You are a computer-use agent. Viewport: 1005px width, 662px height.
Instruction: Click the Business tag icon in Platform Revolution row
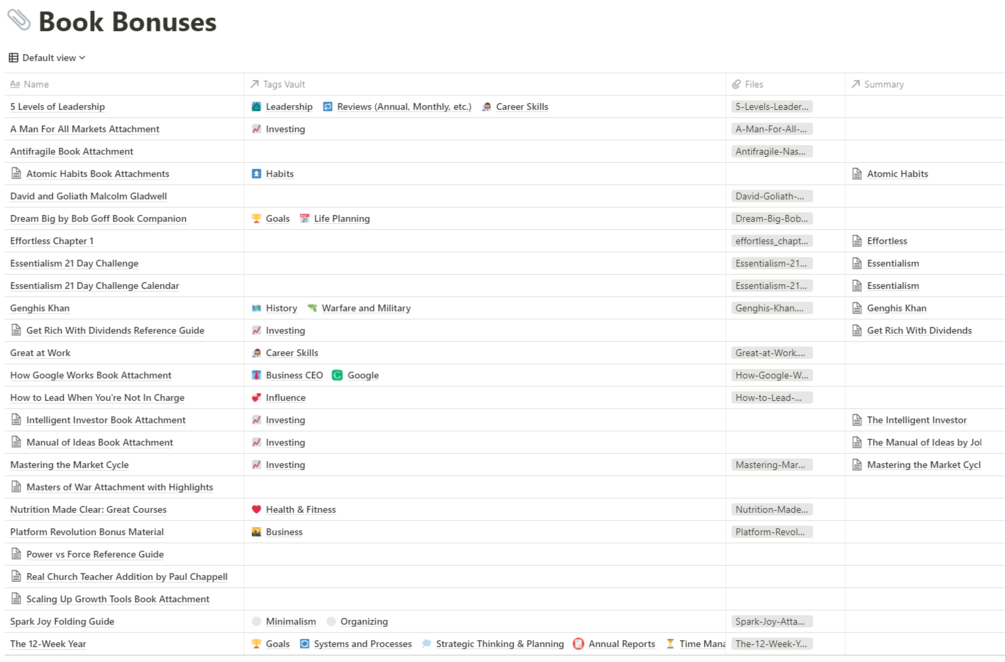(x=256, y=533)
